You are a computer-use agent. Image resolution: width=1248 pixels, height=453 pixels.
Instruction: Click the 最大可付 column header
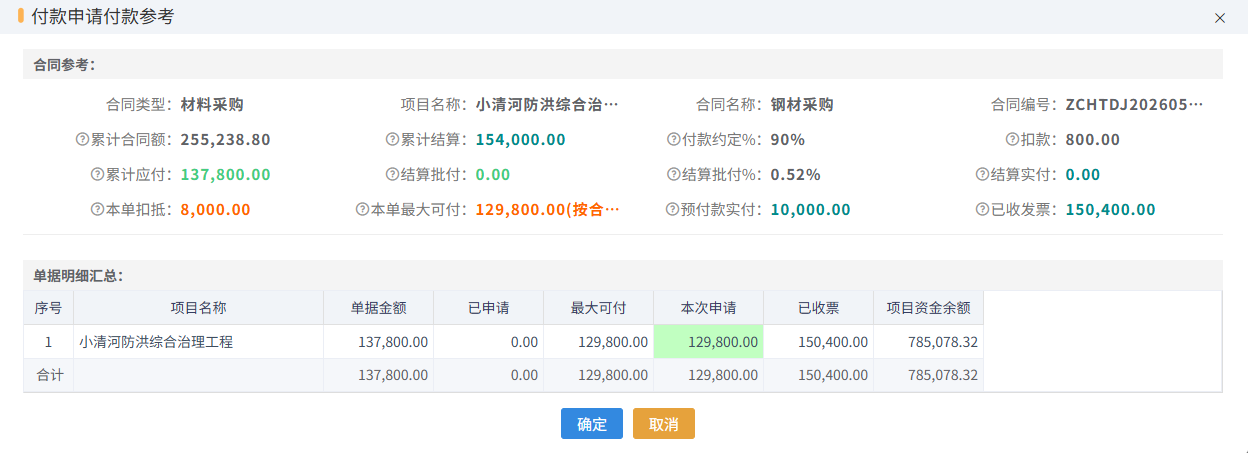tap(599, 308)
